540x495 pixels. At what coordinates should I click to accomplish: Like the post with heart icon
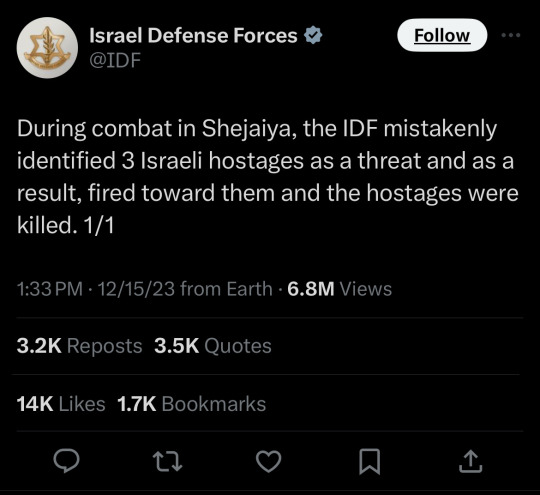269,462
